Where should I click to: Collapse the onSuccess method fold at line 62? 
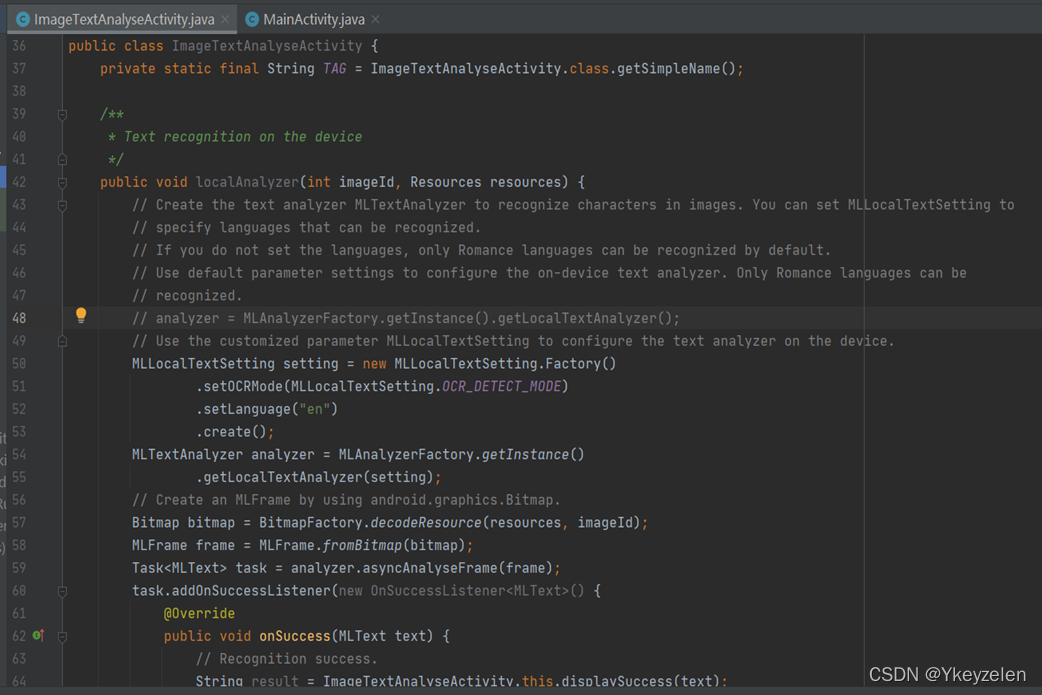(x=62, y=637)
